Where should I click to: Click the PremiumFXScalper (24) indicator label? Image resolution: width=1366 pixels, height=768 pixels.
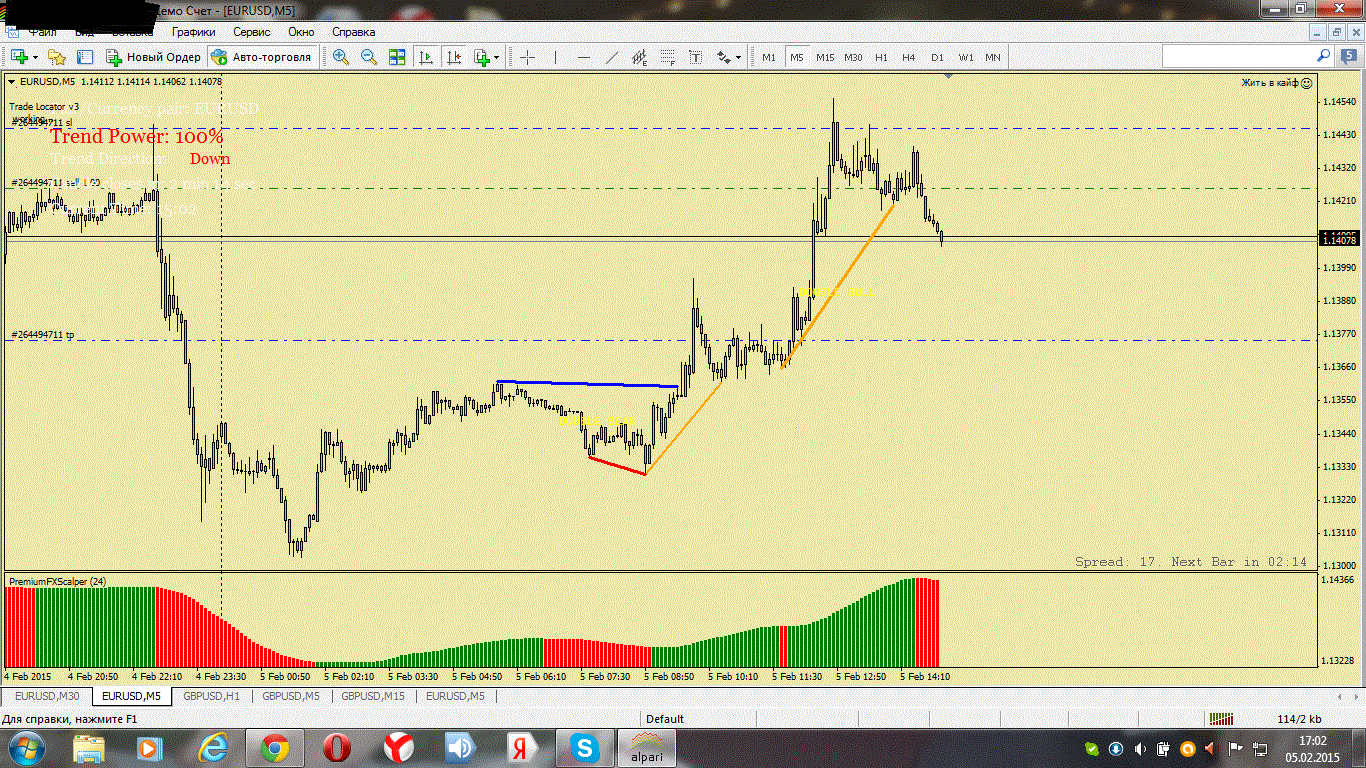[x=56, y=581]
